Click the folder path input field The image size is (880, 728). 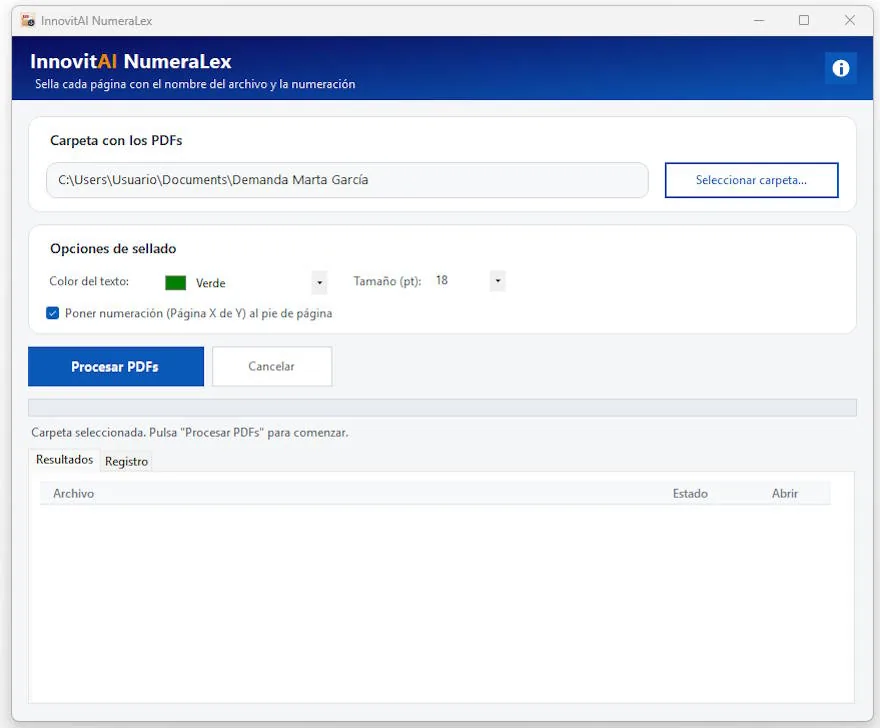(347, 180)
